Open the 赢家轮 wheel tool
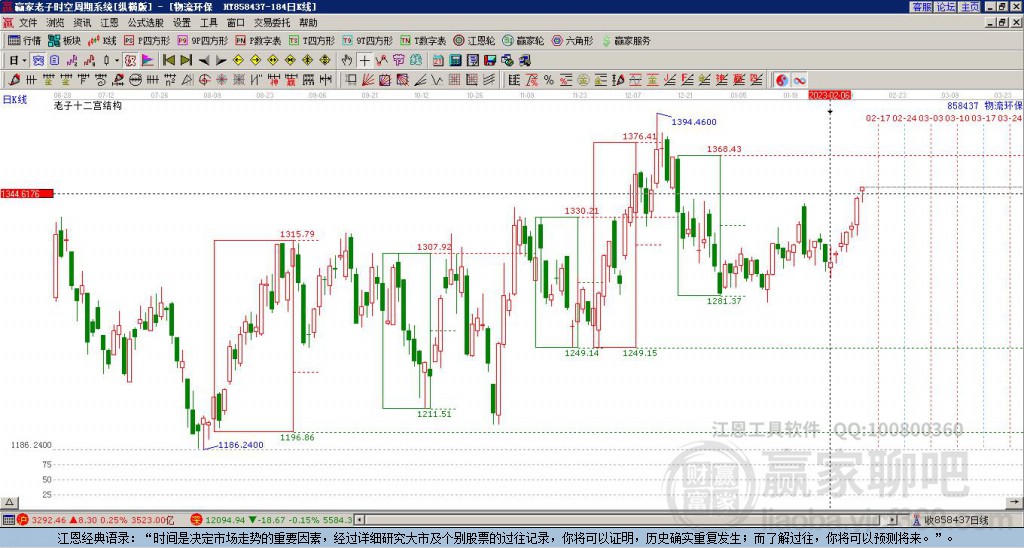The width and height of the screenshot is (1024, 548). 524,40
